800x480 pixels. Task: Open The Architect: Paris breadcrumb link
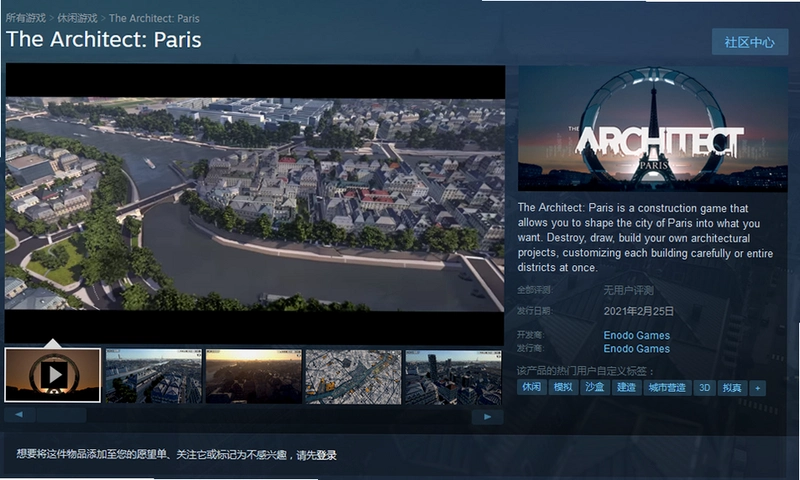[154, 18]
